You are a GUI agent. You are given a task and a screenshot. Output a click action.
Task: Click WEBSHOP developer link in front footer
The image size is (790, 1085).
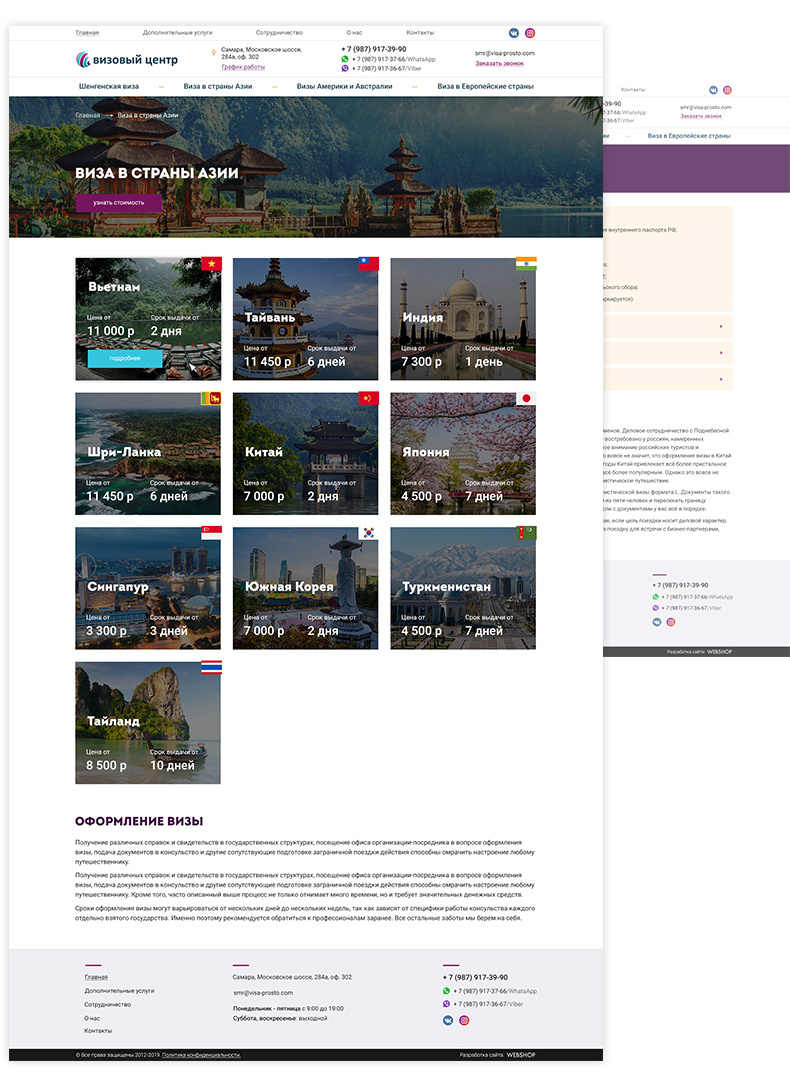click(x=521, y=1055)
